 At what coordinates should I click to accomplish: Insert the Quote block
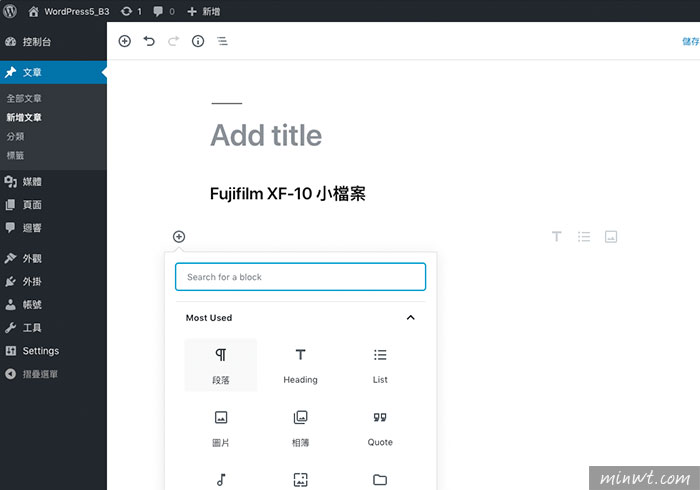[380, 428]
